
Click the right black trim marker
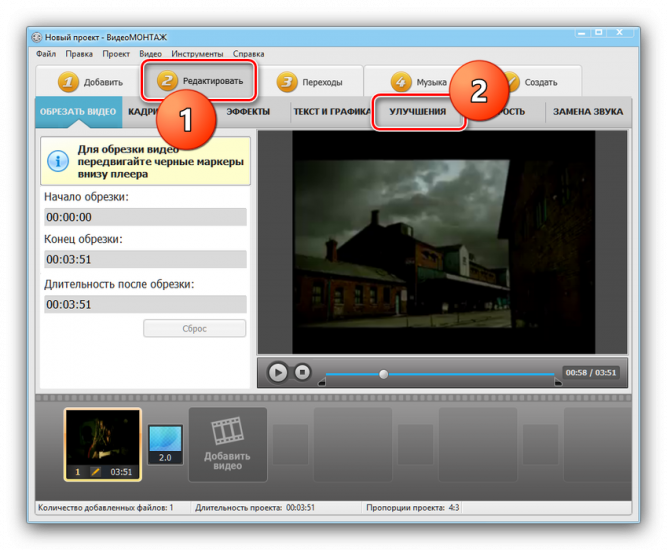557,381
